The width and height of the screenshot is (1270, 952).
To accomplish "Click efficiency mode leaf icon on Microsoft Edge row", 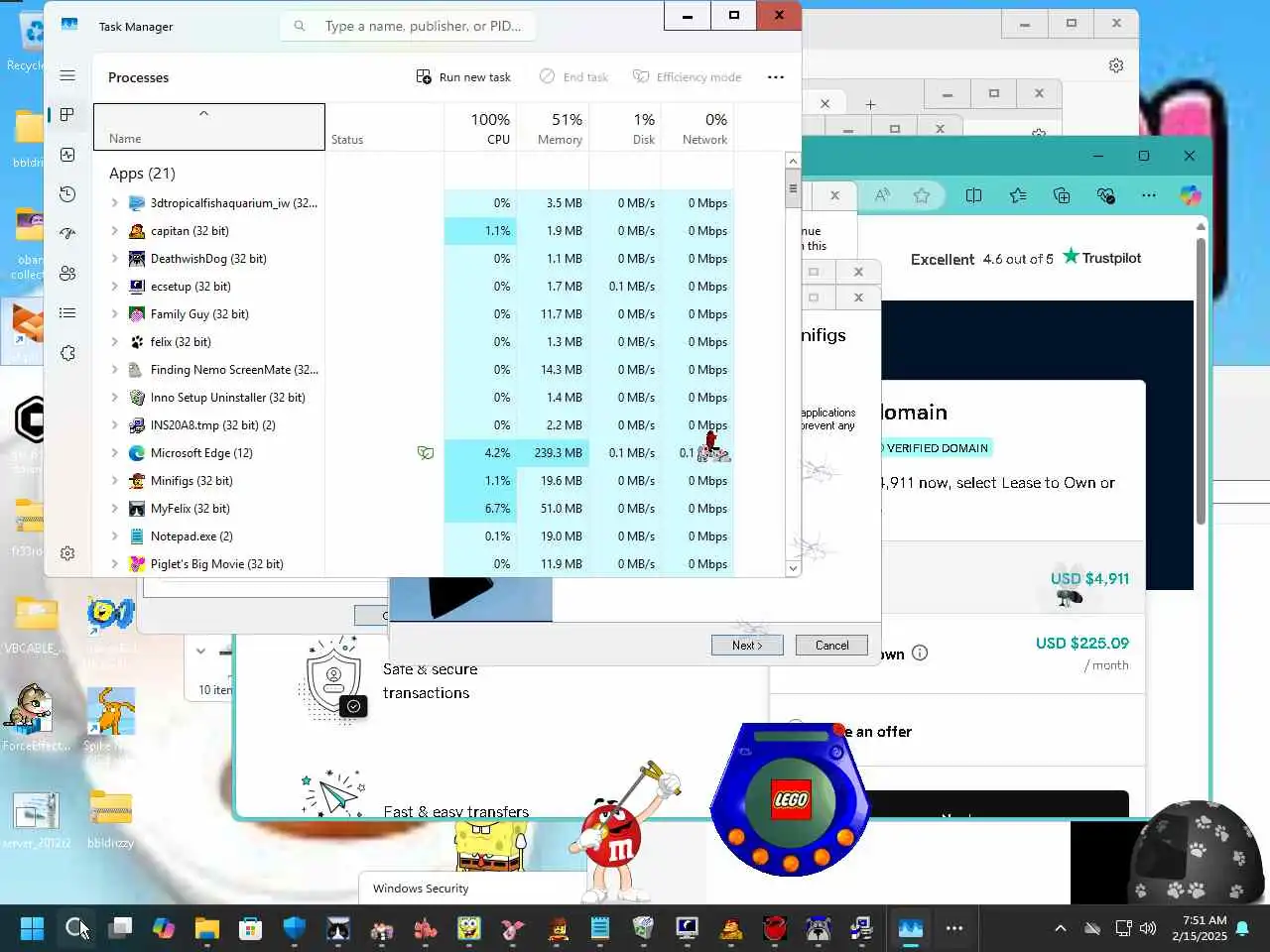I will pyautogui.click(x=426, y=453).
